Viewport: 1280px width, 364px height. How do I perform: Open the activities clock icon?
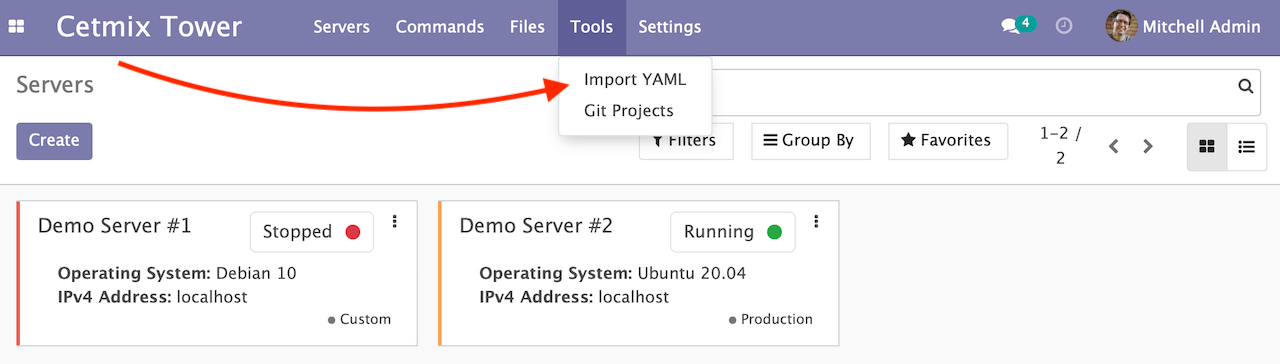(1064, 27)
